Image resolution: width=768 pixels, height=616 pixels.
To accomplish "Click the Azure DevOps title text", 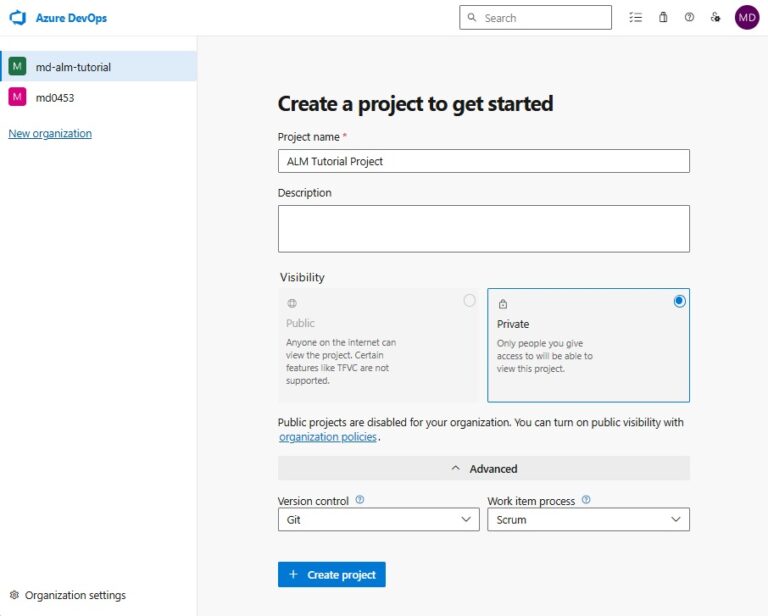I will [x=71, y=18].
